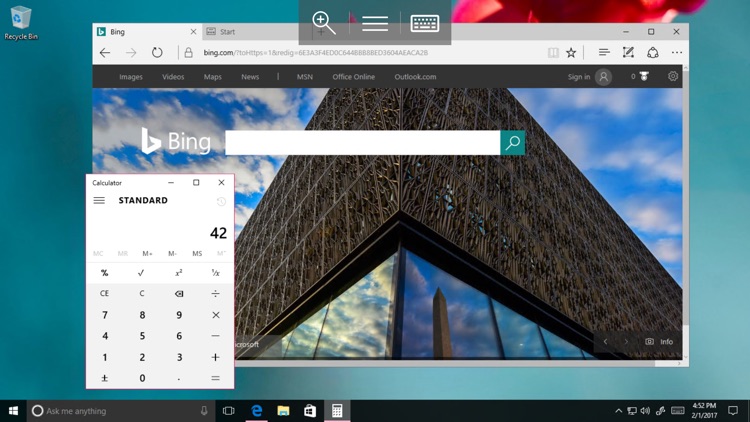Add Bing page to favorites star

tap(571, 53)
